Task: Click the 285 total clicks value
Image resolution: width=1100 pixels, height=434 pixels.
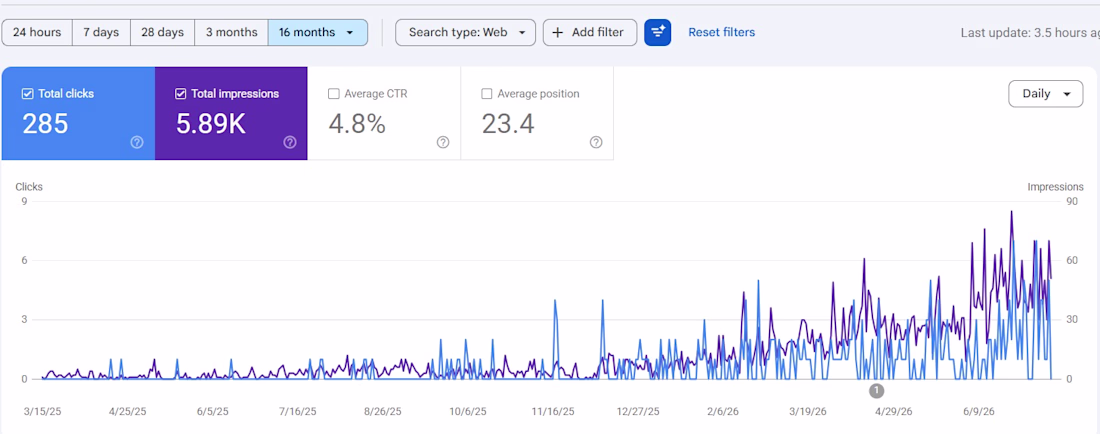Action: 46,124
